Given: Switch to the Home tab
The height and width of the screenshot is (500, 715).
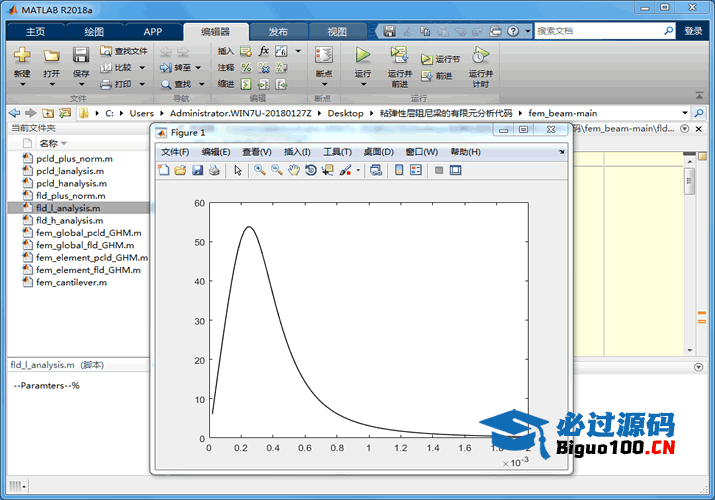Looking at the screenshot, I should (x=36, y=31).
